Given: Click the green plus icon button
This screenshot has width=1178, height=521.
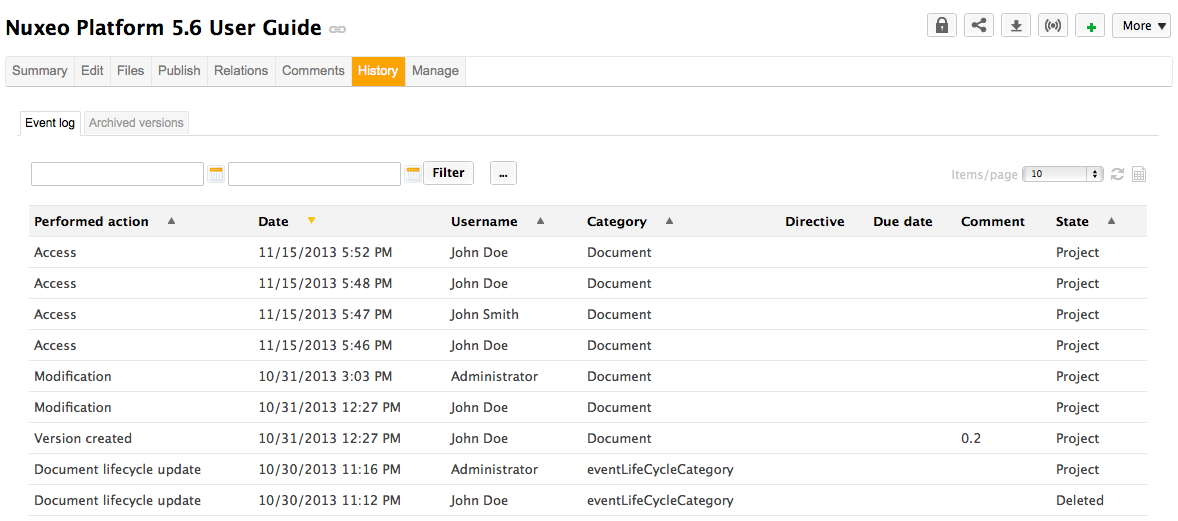Looking at the screenshot, I should [1090, 26].
